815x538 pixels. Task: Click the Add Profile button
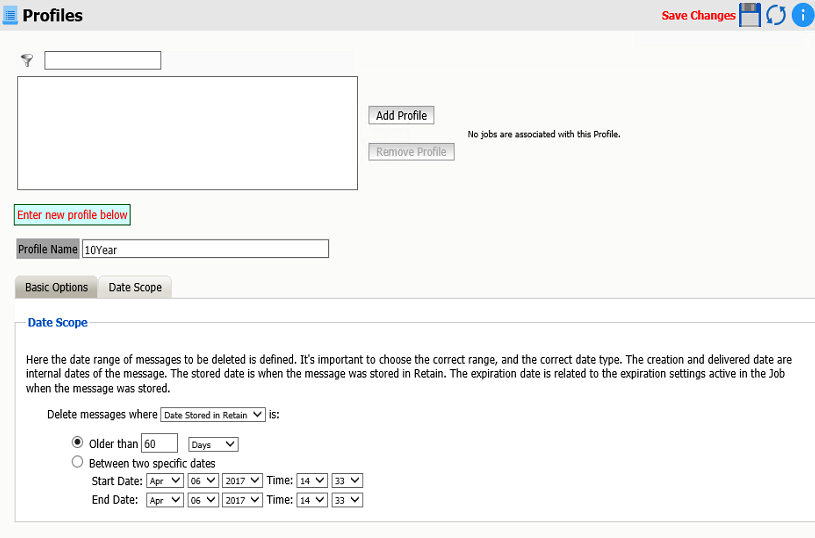[401, 115]
